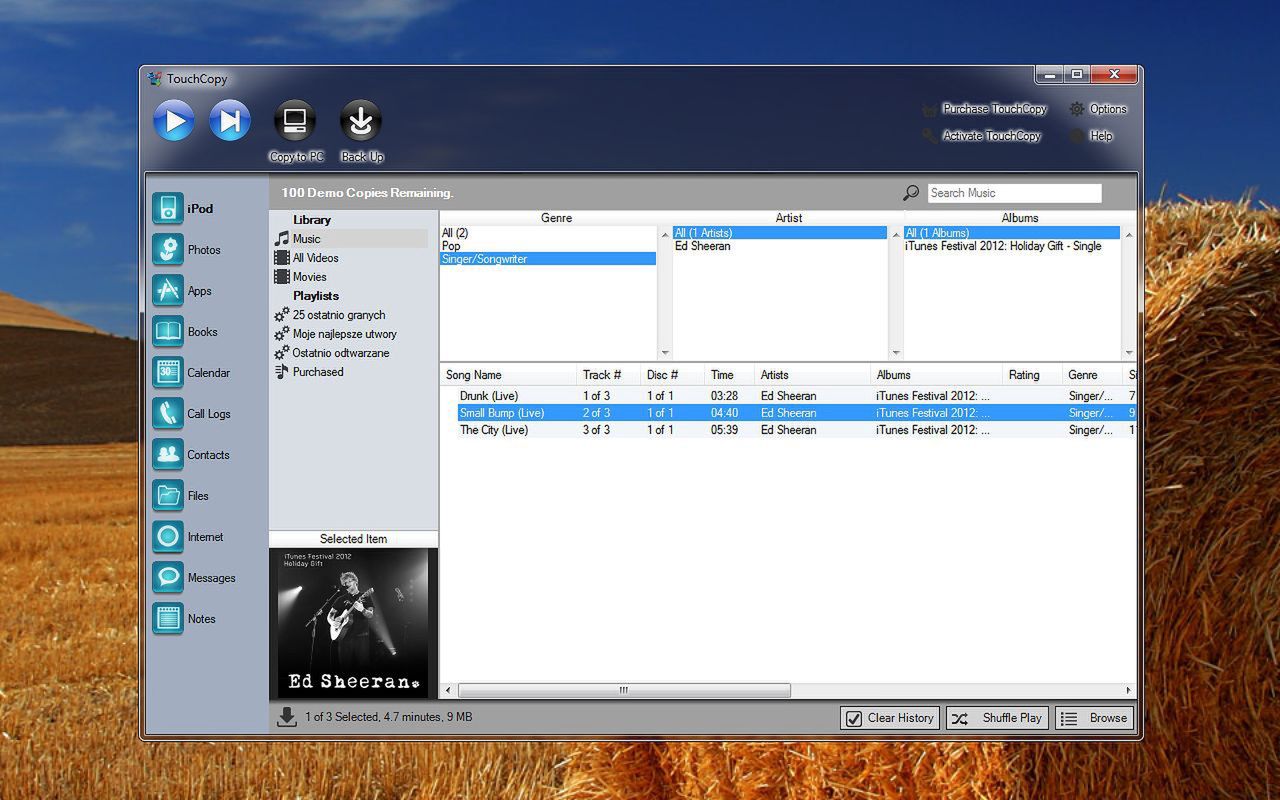Open the Contacts section
1280x800 pixels.
(x=207, y=455)
